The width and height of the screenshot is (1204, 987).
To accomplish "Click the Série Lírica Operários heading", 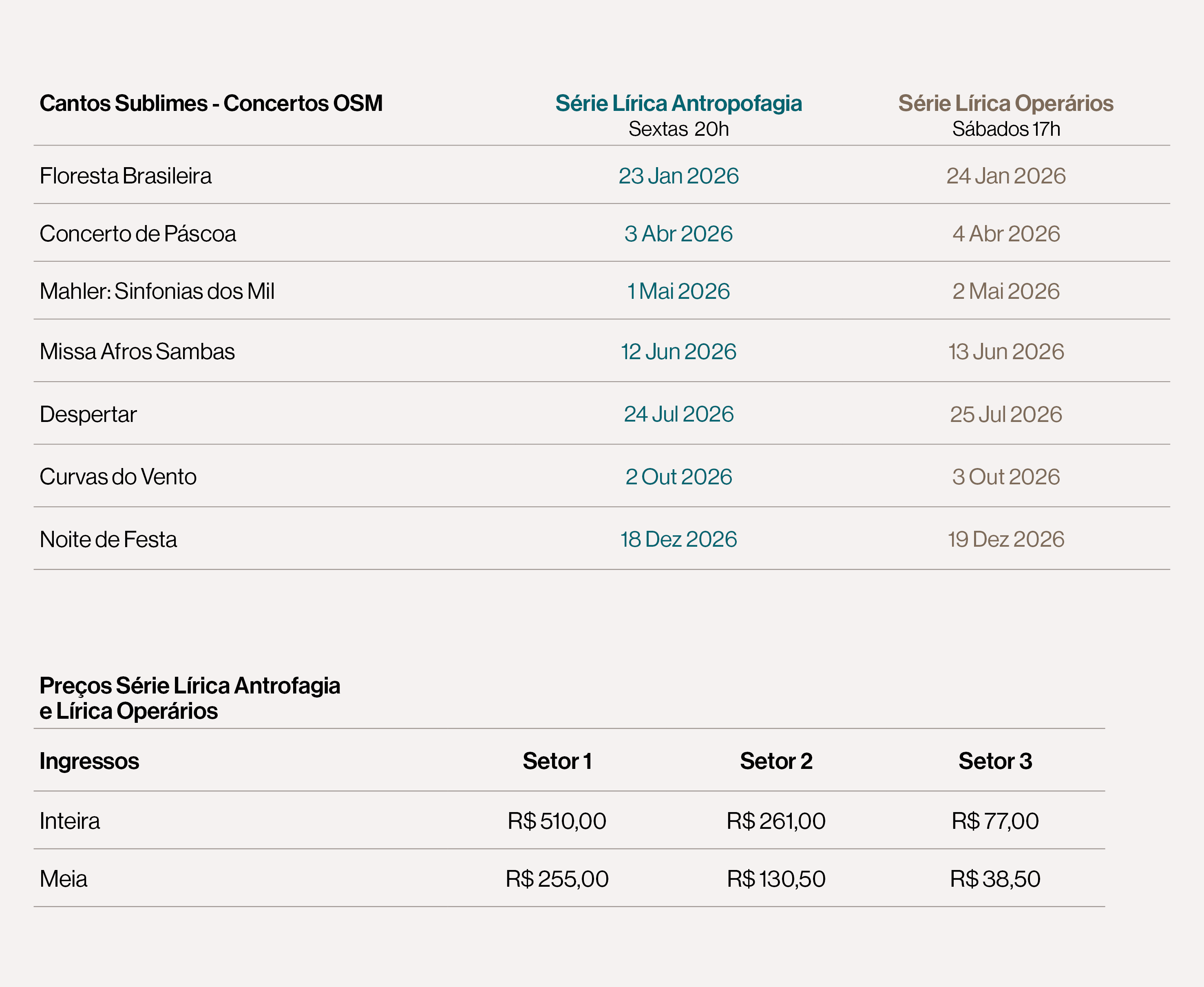I will [x=1005, y=104].
